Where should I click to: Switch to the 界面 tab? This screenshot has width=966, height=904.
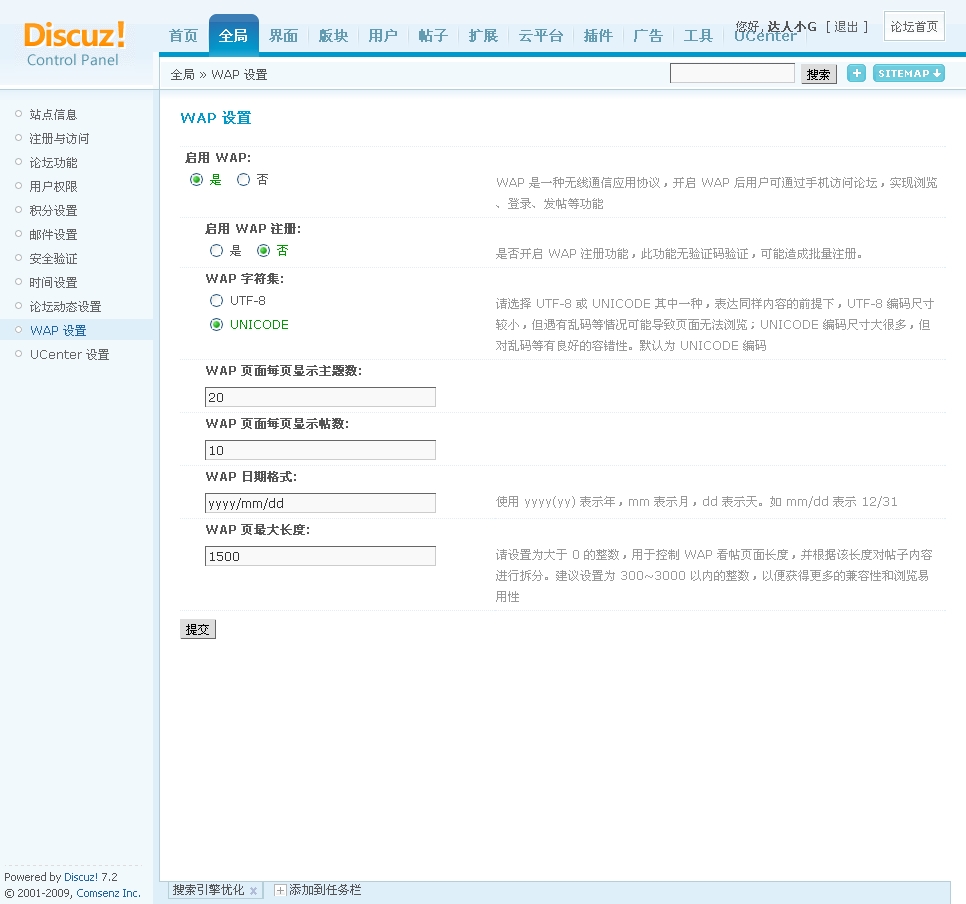coord(283,36)
